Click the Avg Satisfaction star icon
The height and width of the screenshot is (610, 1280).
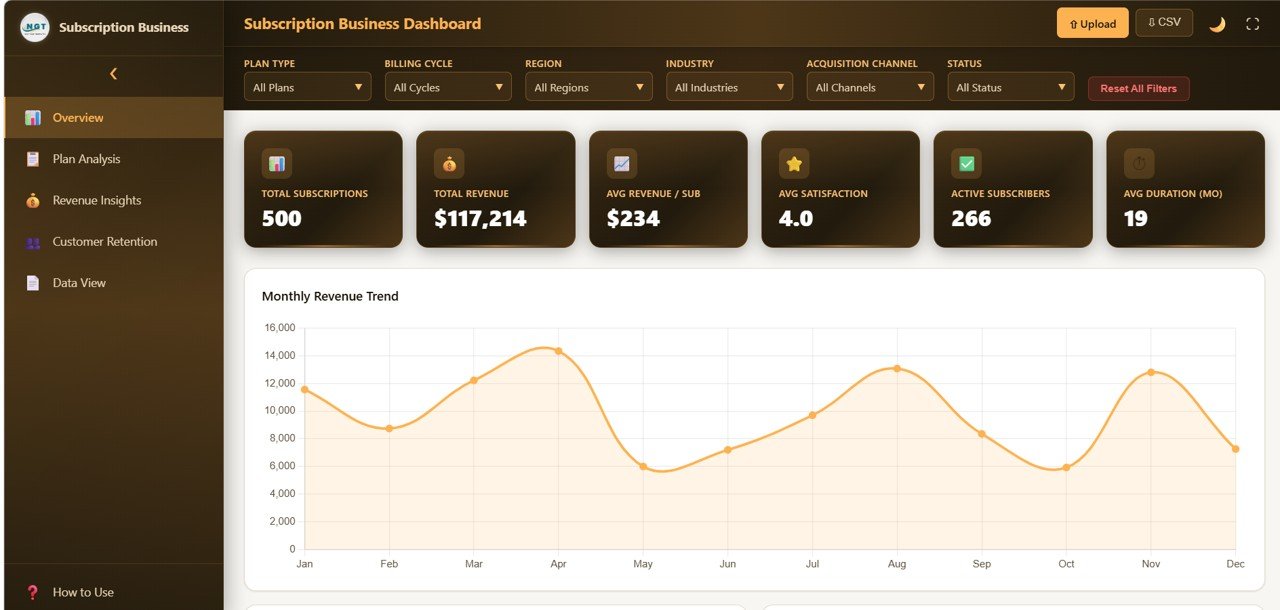(x=793, y=163)
